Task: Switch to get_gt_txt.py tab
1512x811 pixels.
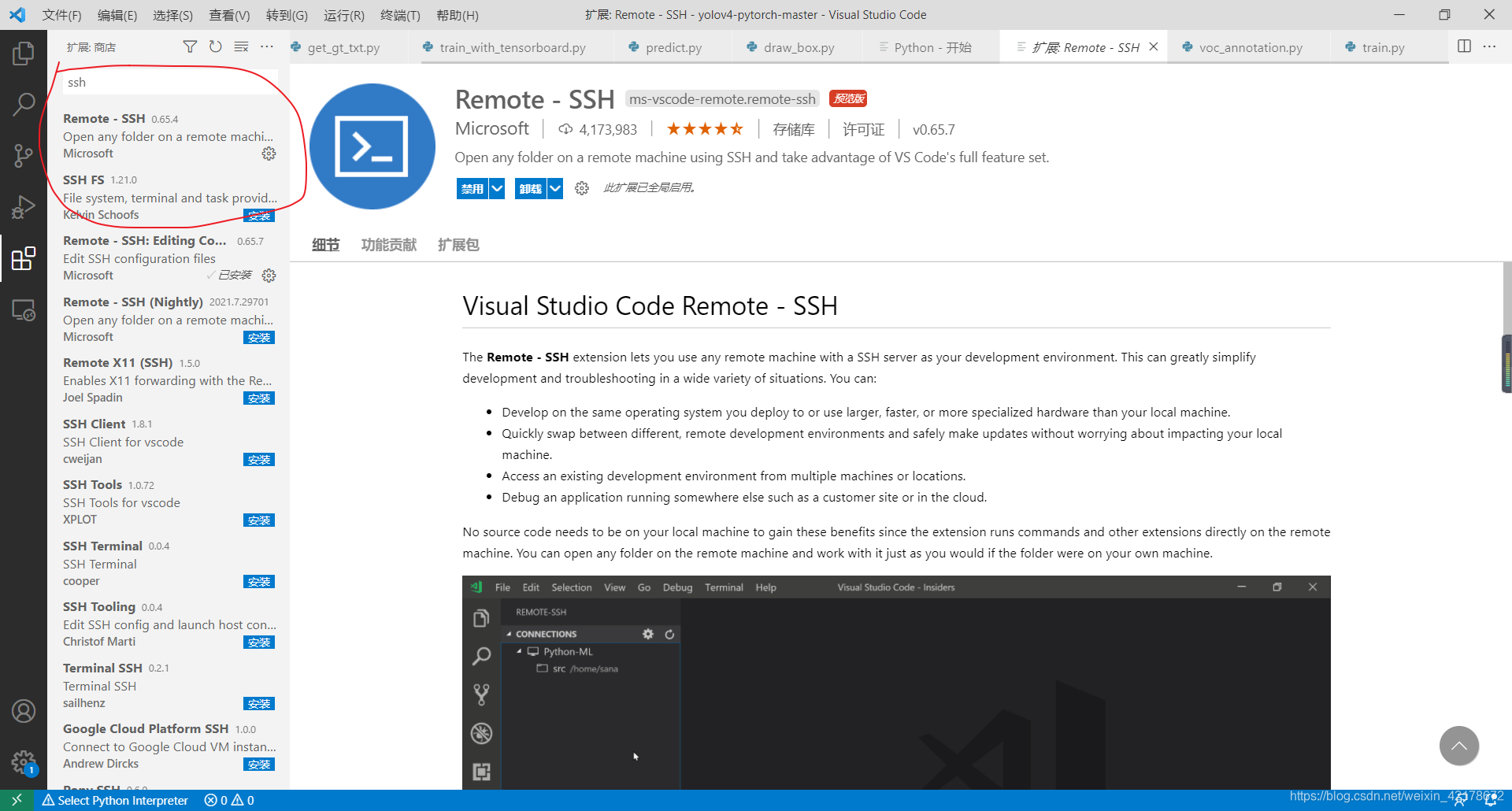Action: click(343, 47)
